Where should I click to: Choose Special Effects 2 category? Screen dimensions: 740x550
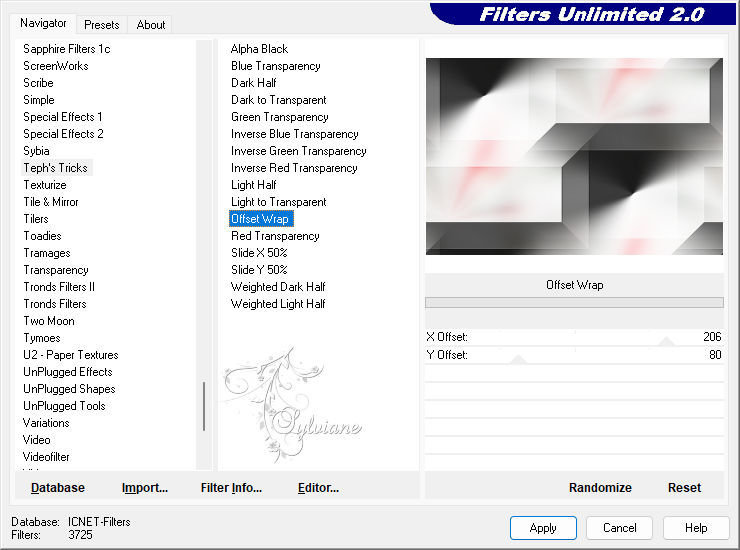point(63,134)
